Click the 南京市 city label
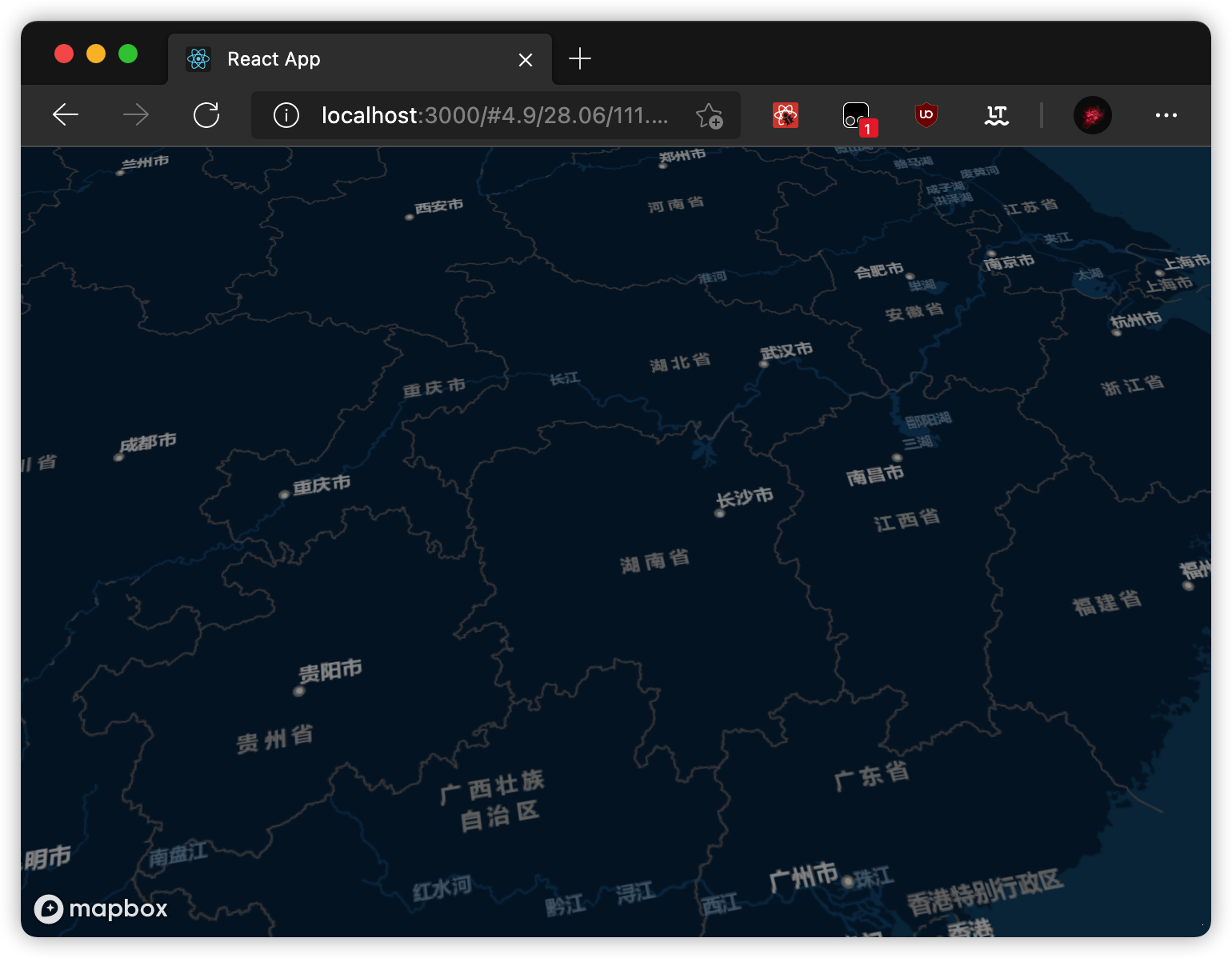The image size is (1232, 958). click(1009, 261)
